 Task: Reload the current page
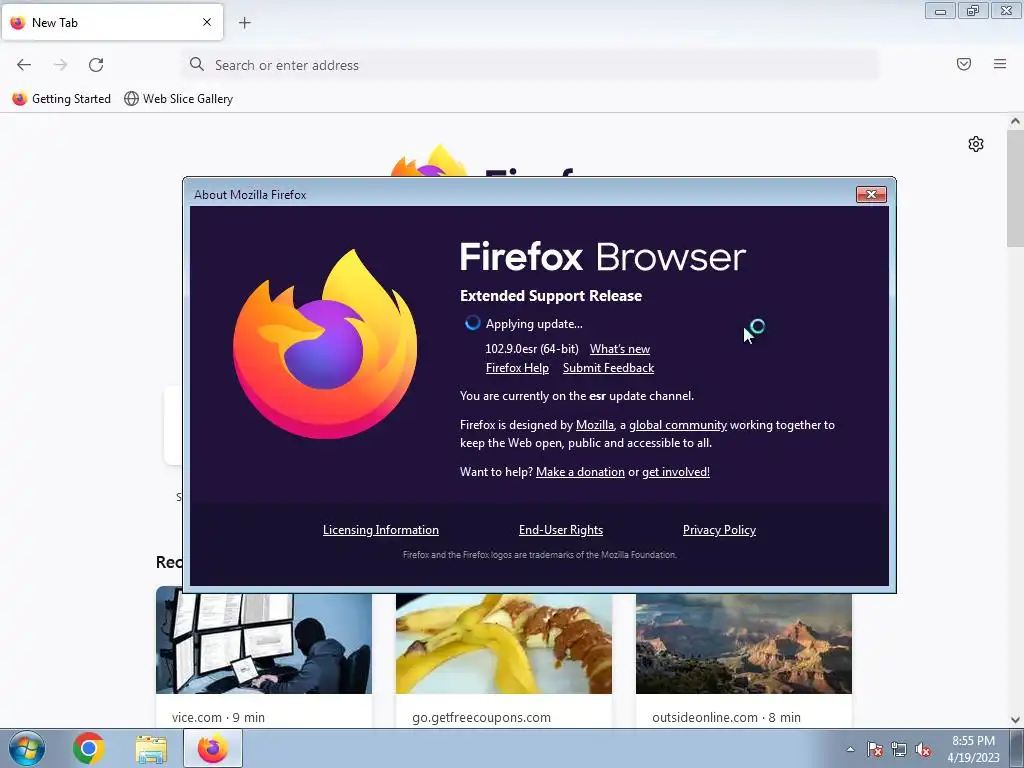96,65
